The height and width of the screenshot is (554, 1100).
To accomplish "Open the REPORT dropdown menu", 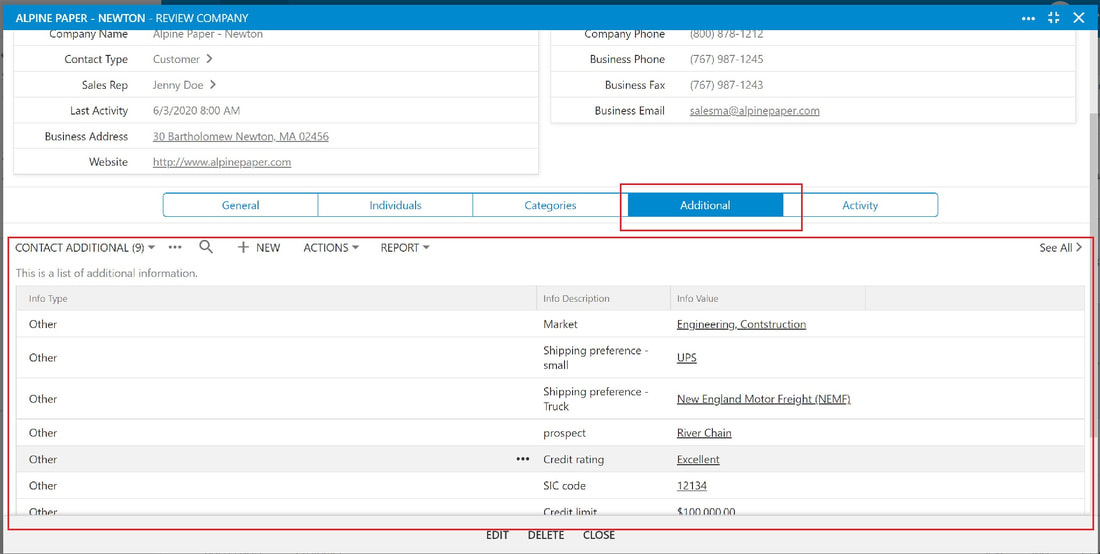I will [405, 248].
